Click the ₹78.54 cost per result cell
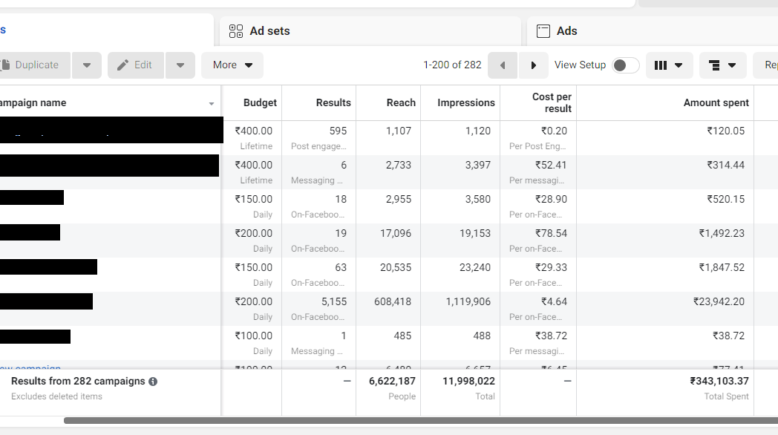Screen dimensions: 778x435 551,233
